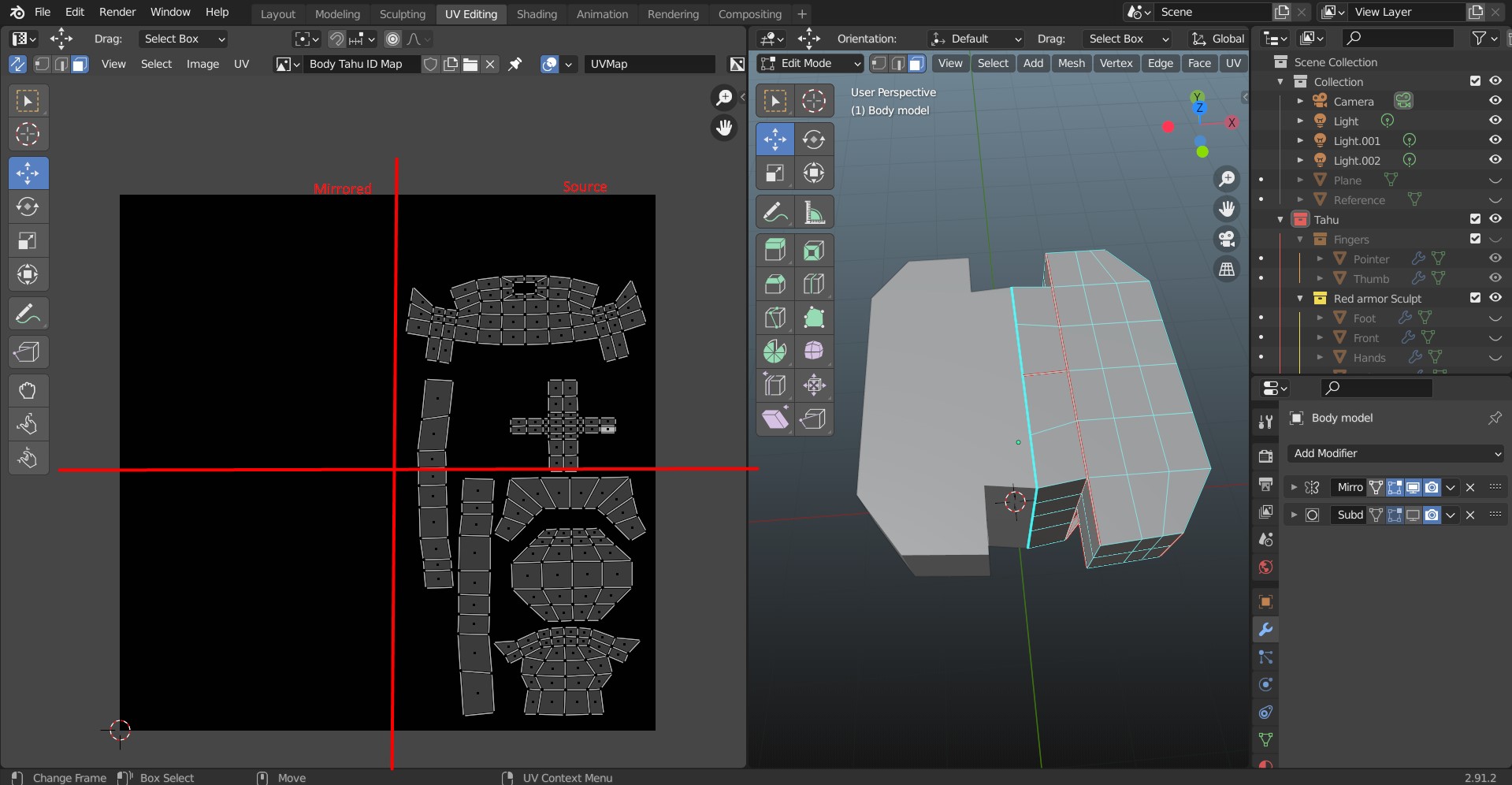Expand the Mirror modifier panel
This screenshot has height=785, width=1512.
[x=1293, y=487]
